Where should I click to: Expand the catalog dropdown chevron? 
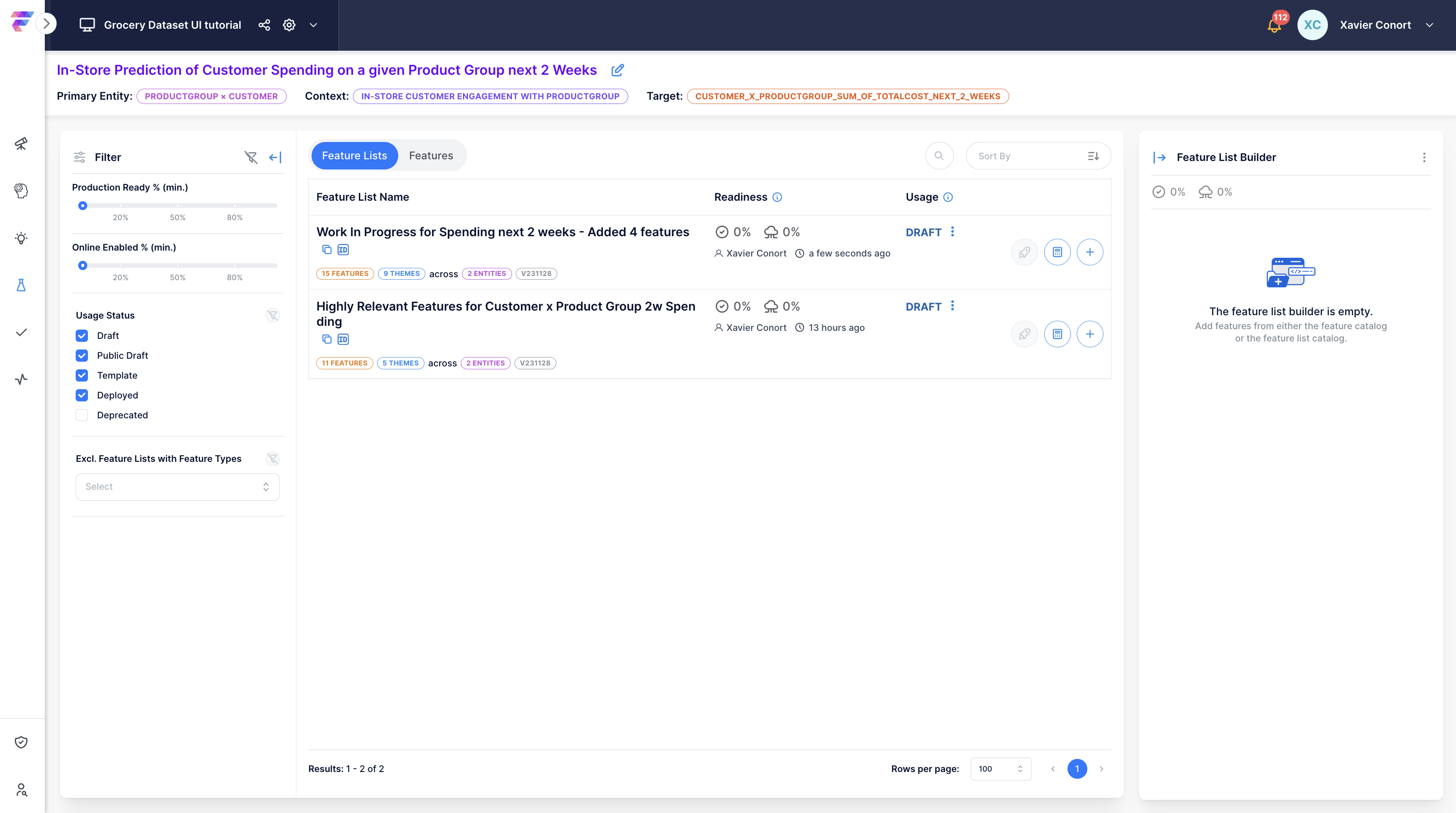[313, 25]
